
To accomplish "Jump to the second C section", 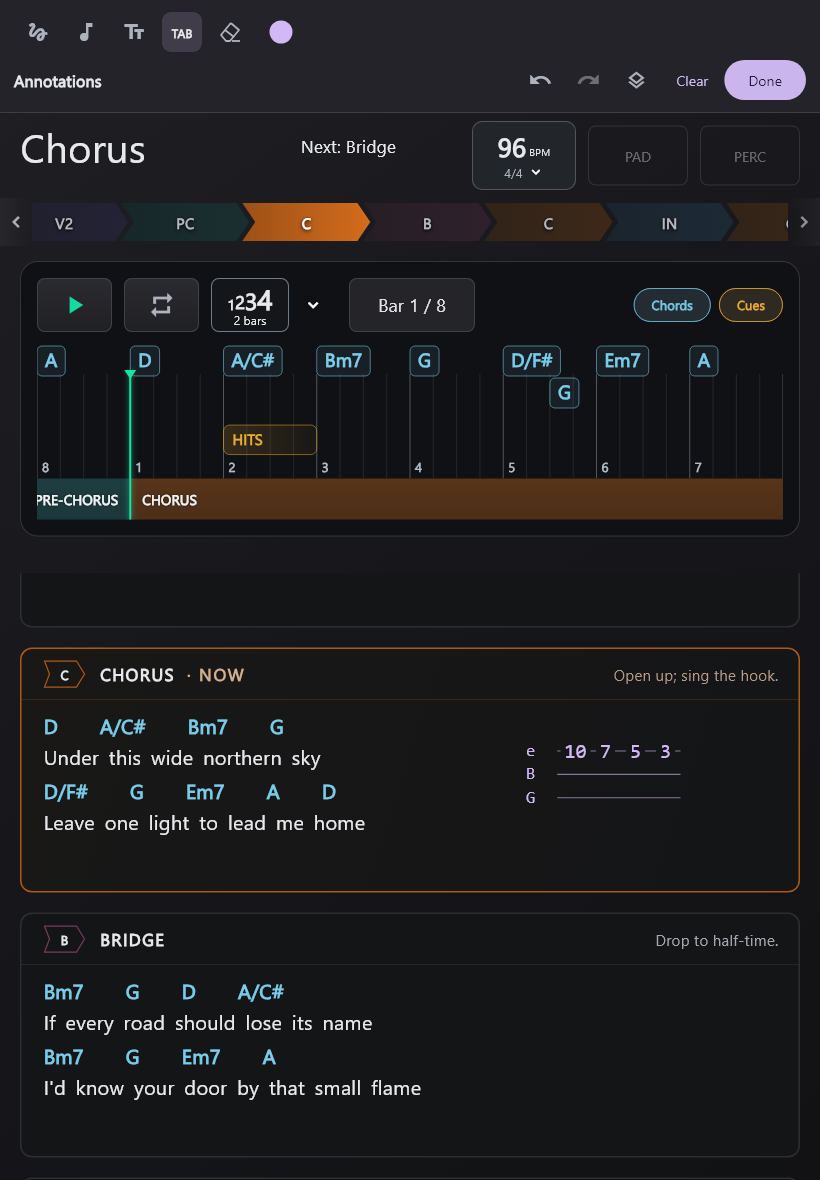I will (548, 223).
